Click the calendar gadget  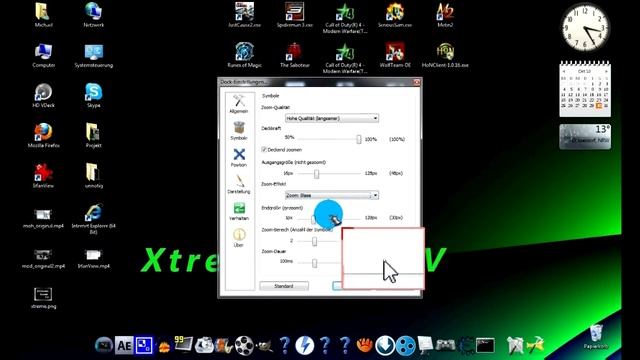point(585,89)
